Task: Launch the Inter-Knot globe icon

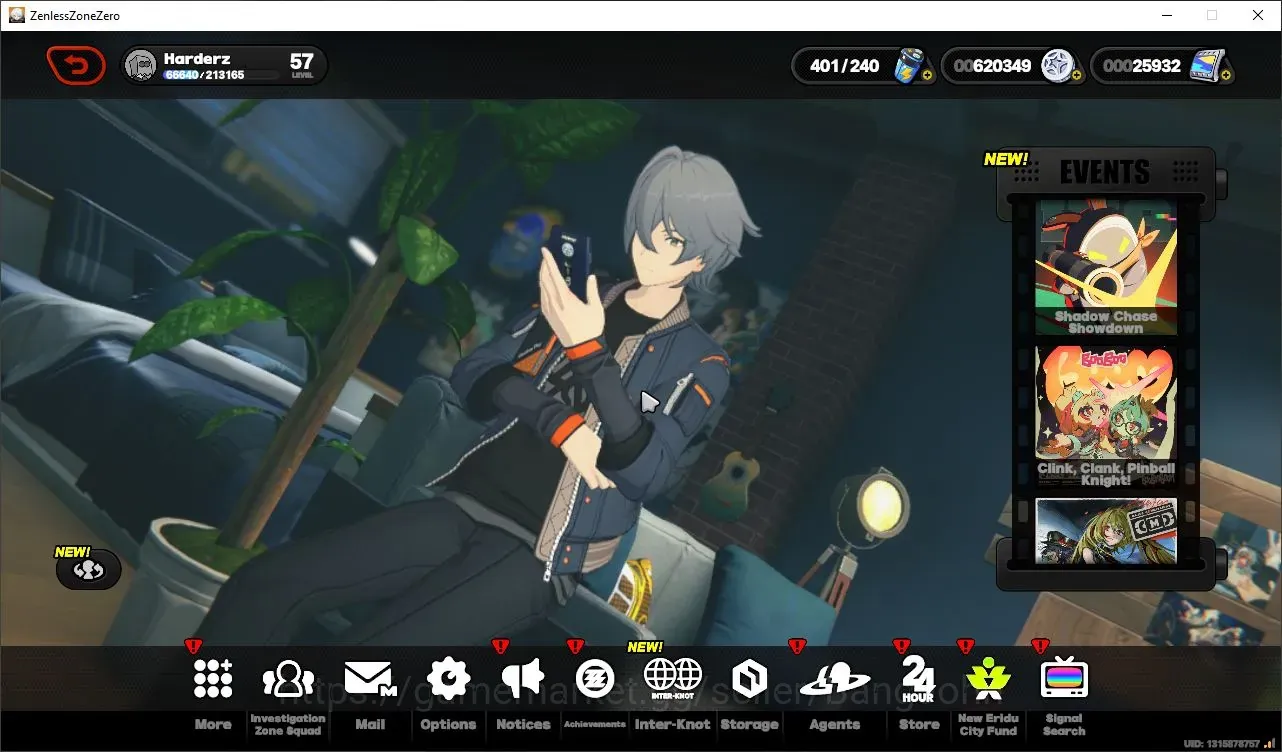Action: click(673, 679)
